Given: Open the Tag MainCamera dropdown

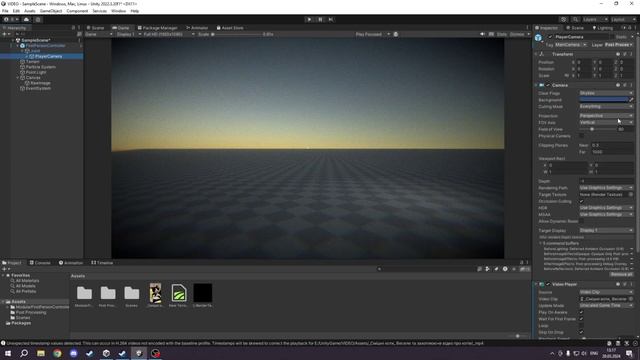Looking at the screenshot, I should (571, 44).
